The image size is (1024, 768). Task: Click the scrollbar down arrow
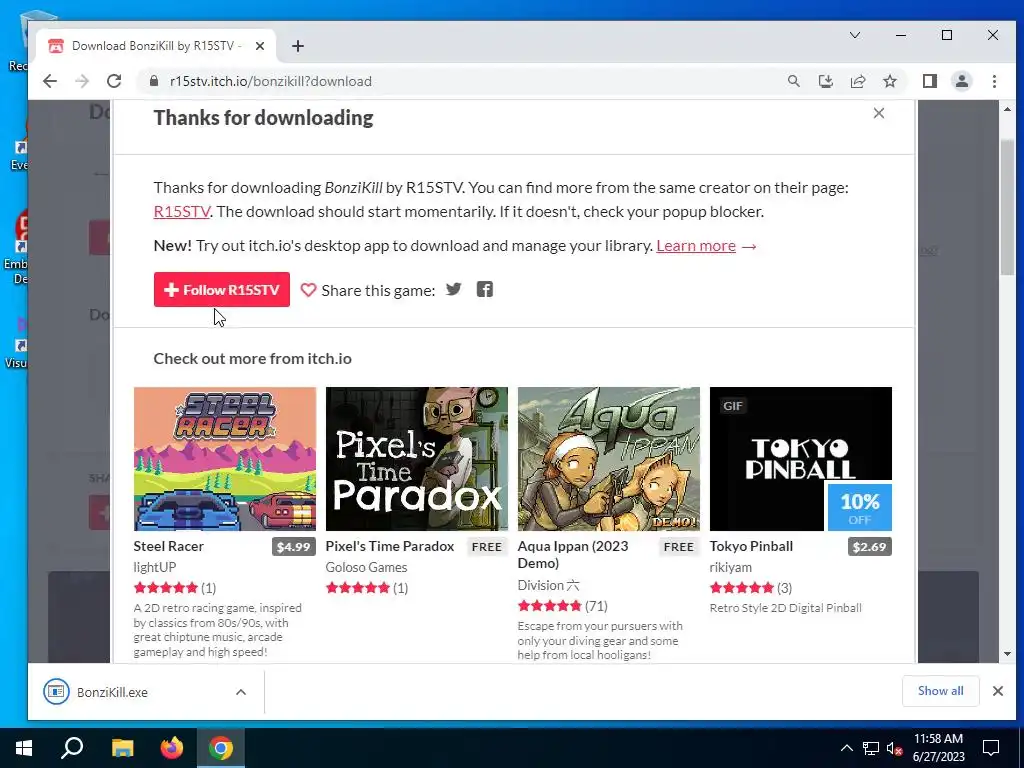(1007, 654)
